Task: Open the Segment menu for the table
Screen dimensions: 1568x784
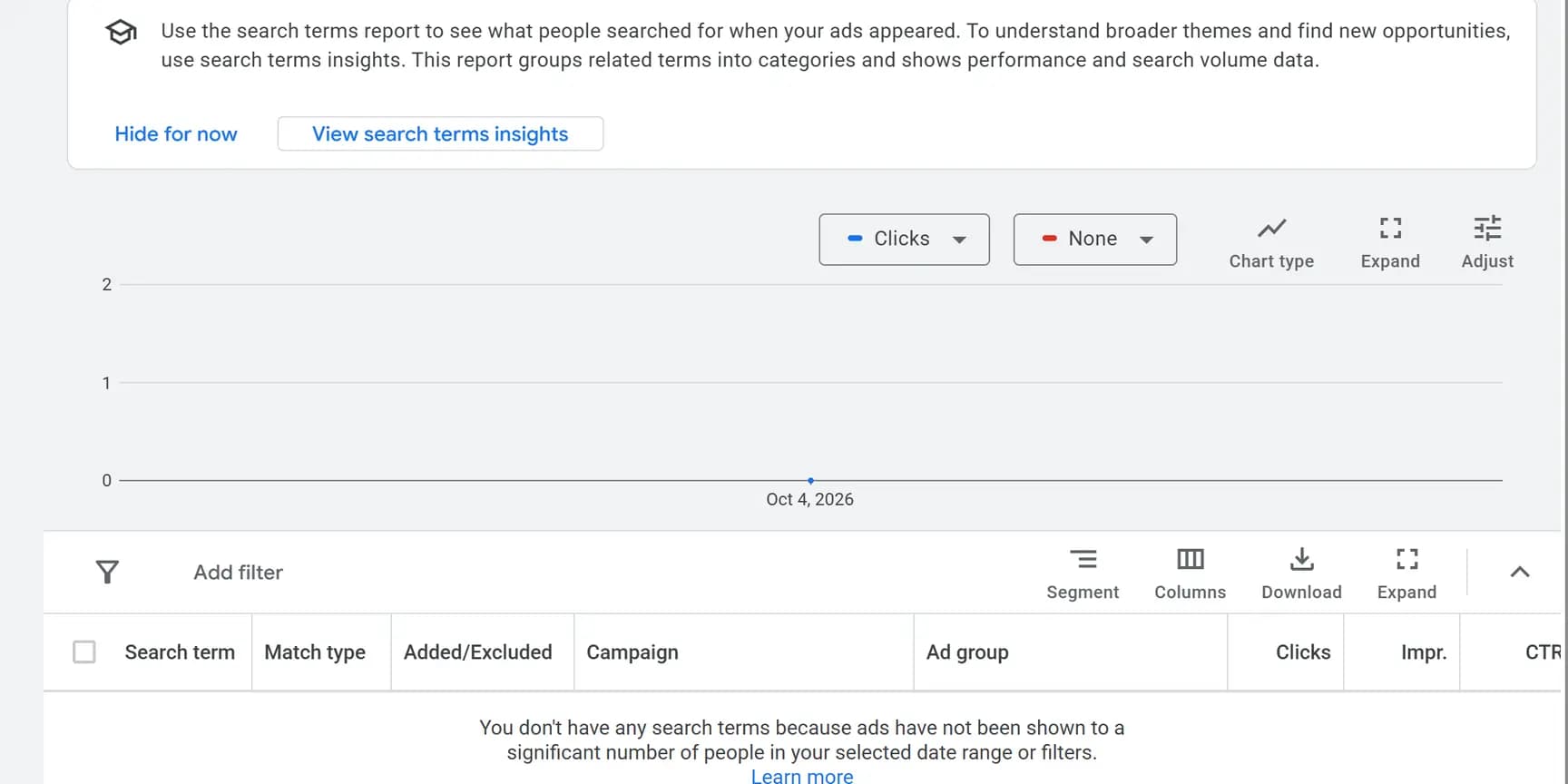Action: pos(1083,573)
